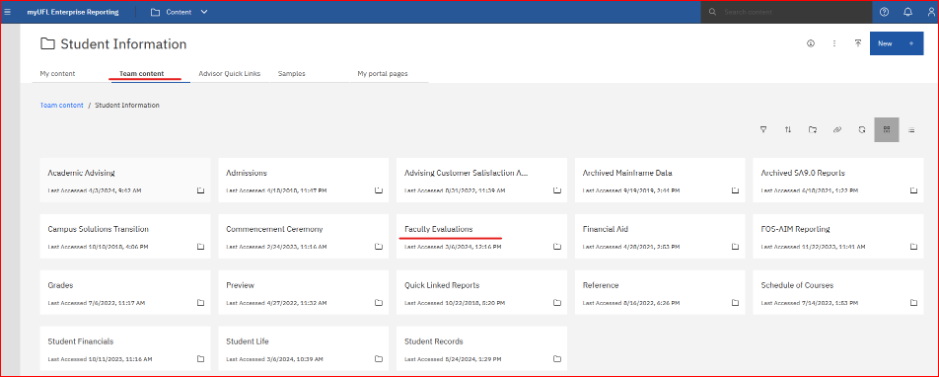
Task: Click the filter funnel icon
Action: [x=763, y=129]
